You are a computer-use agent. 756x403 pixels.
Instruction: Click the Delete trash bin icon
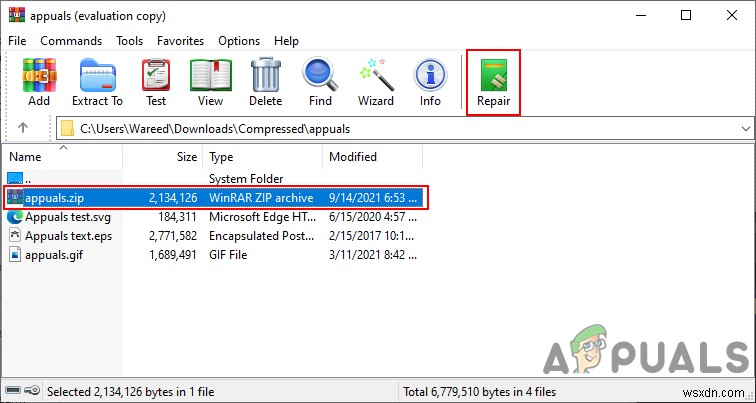click(266, 75)
